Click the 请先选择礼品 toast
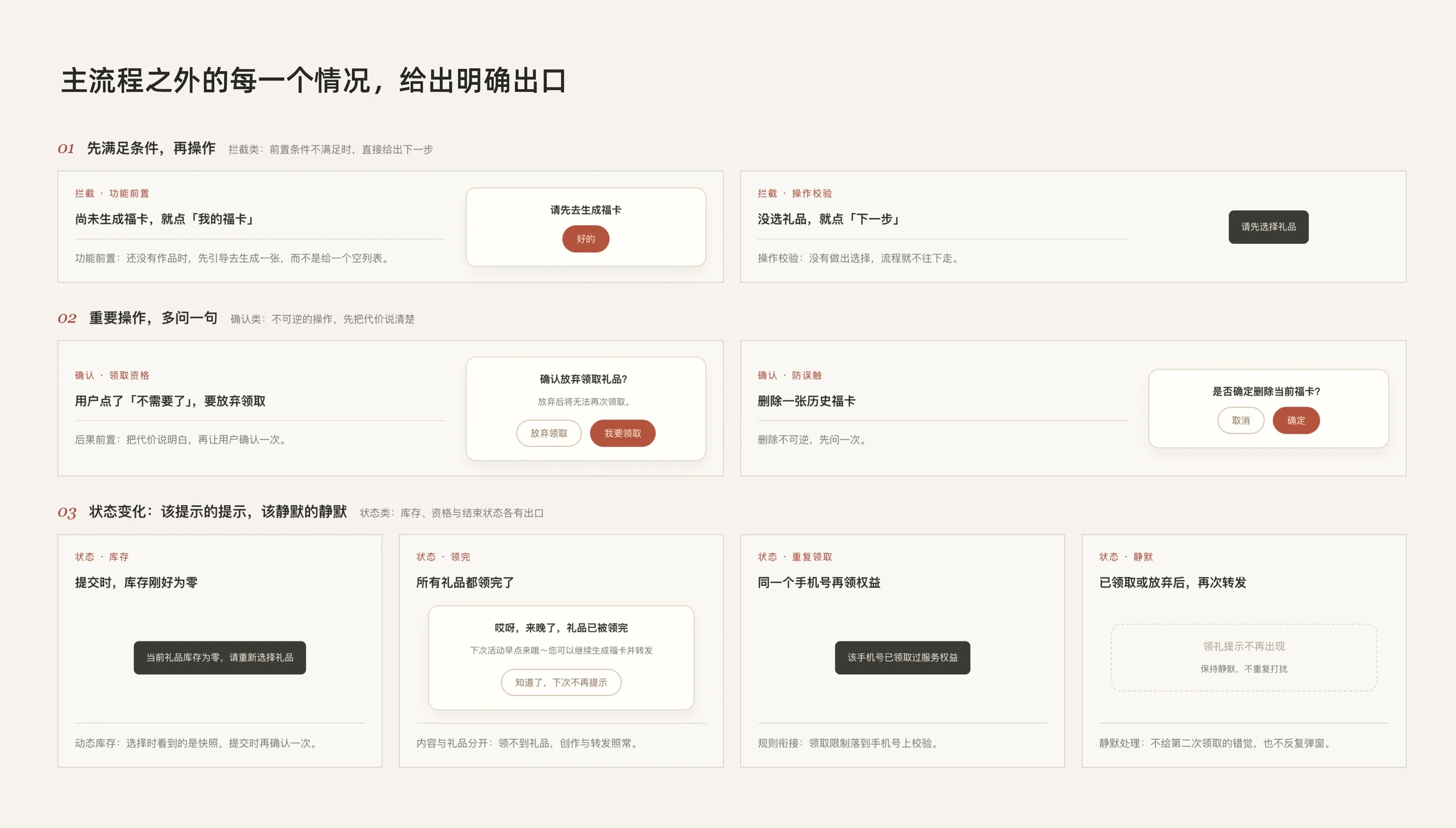The width and height of the screenshot is (1456, 828). tap(1268, 227)
